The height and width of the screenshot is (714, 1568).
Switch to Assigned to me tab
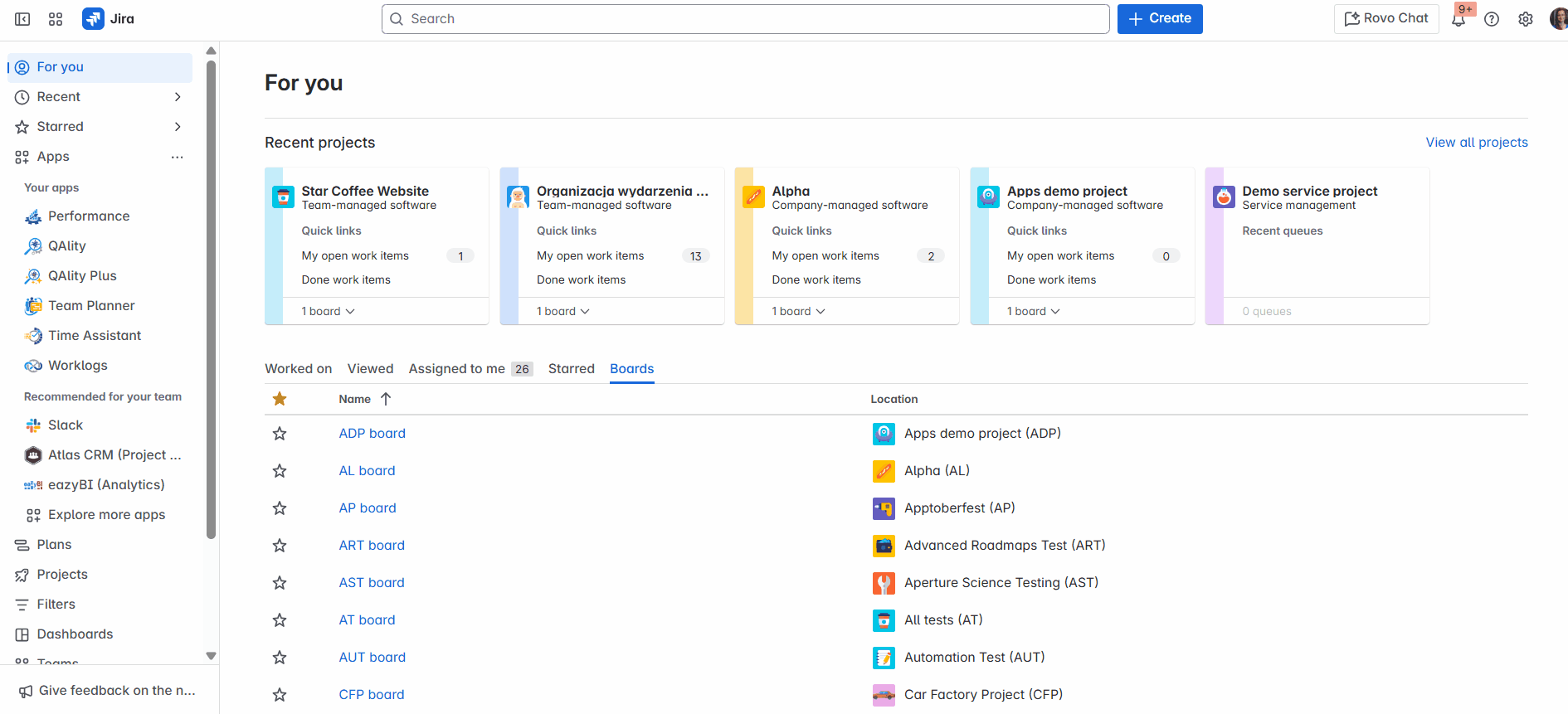coord(470,369)
